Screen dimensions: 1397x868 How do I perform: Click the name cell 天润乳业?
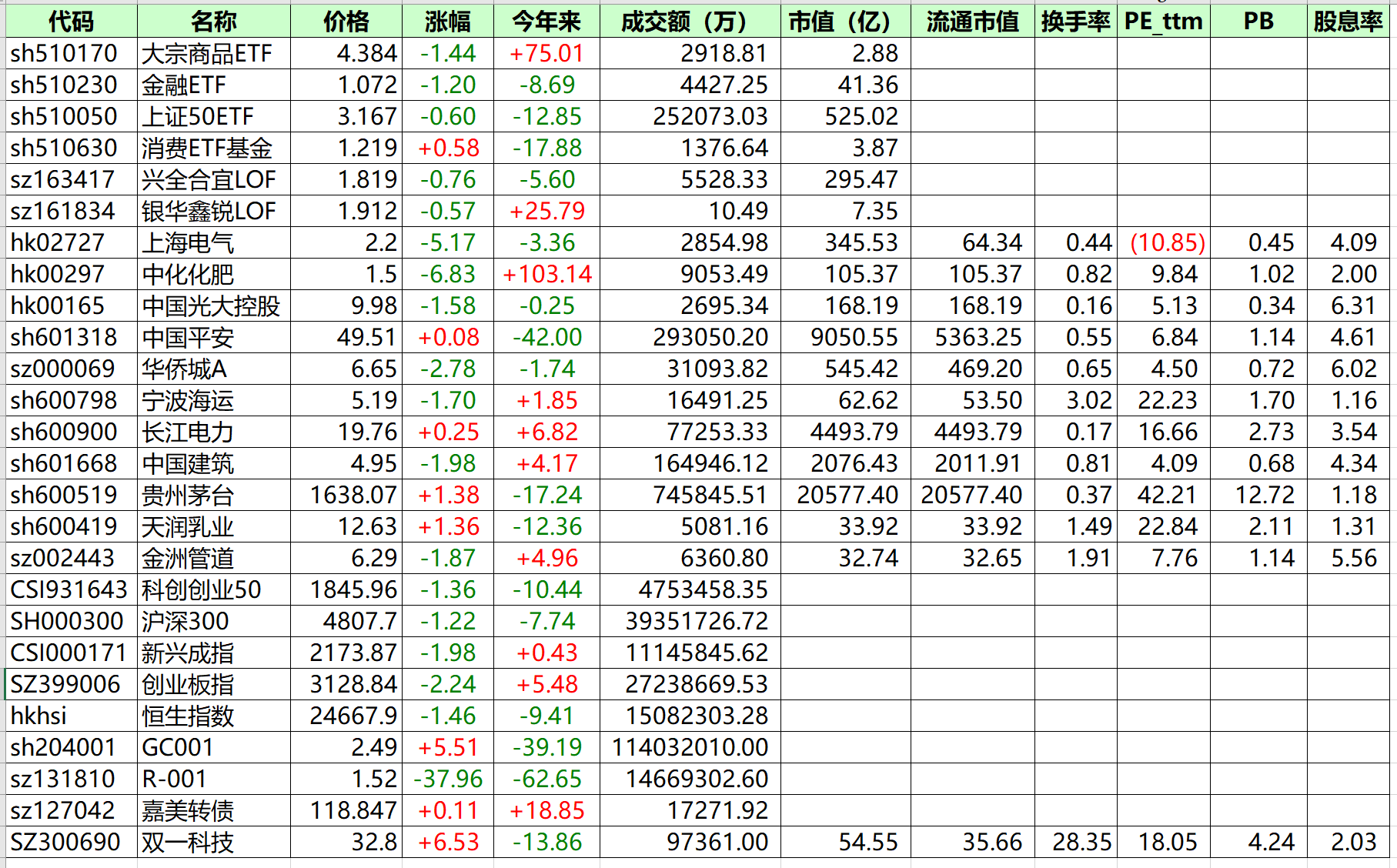pos(214,526)
